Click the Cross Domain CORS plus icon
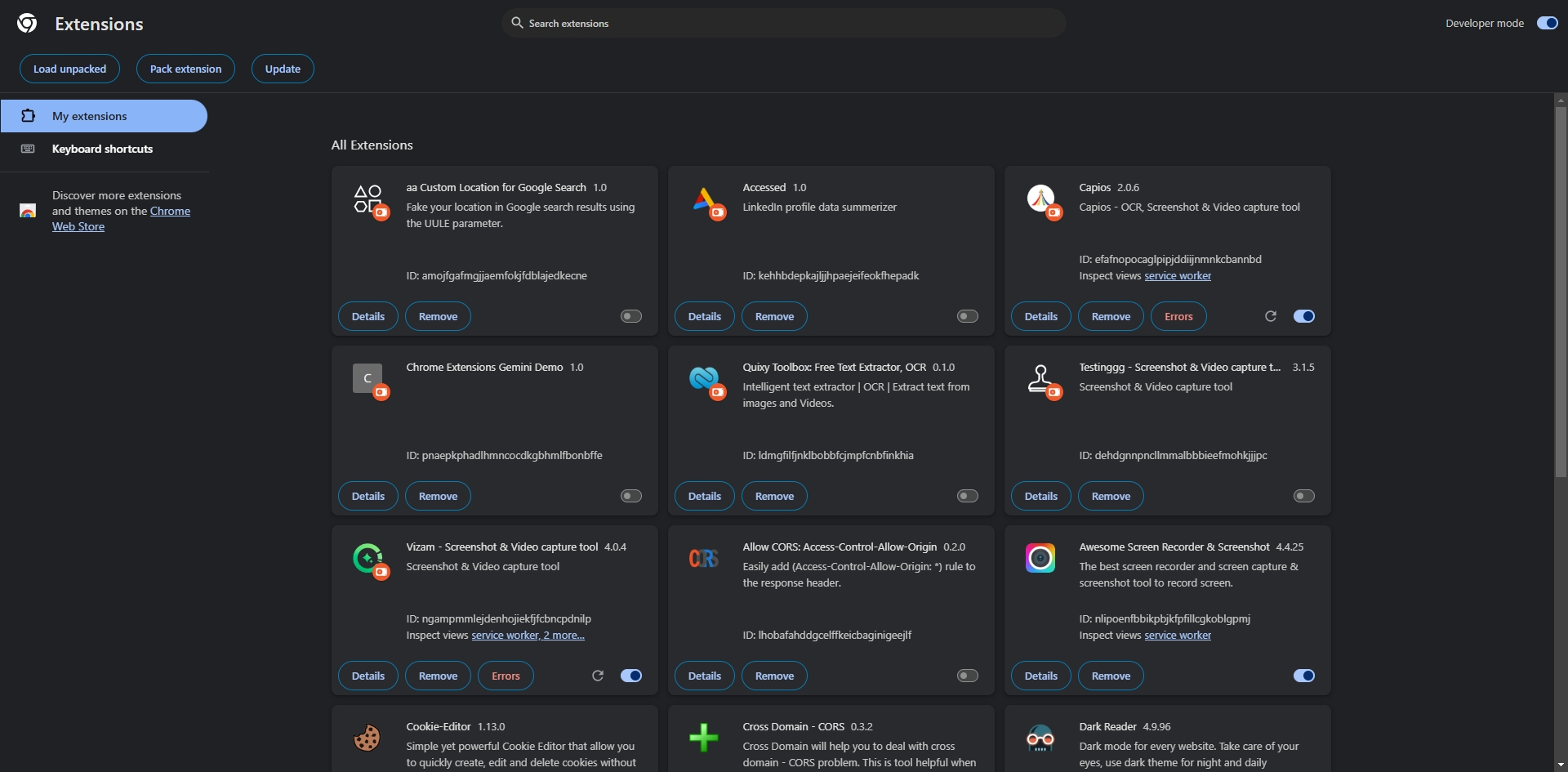This screenshot has width=1568, height=772. (704, 738)
